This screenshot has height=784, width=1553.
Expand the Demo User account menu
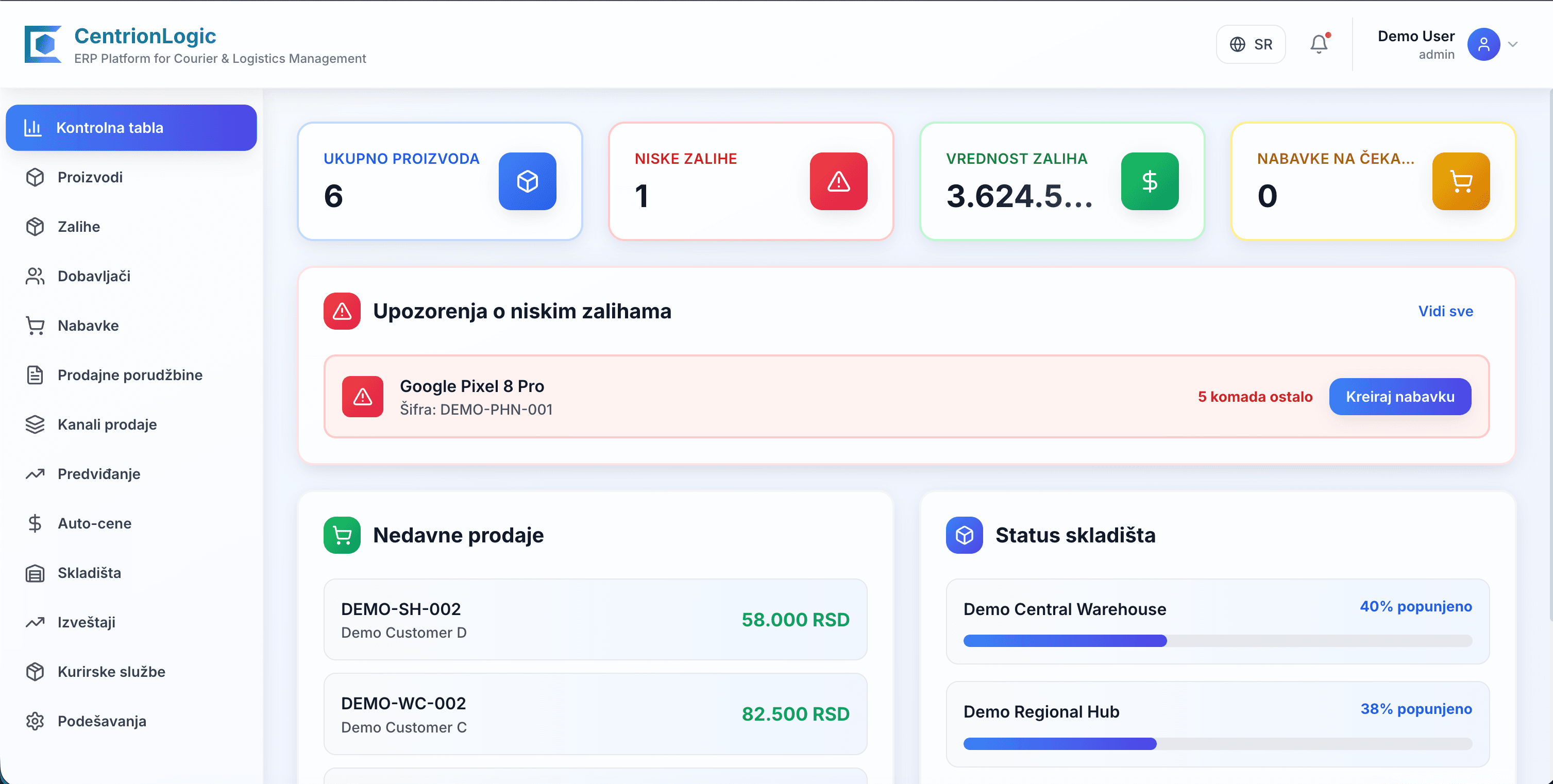tap(1416, 43)
